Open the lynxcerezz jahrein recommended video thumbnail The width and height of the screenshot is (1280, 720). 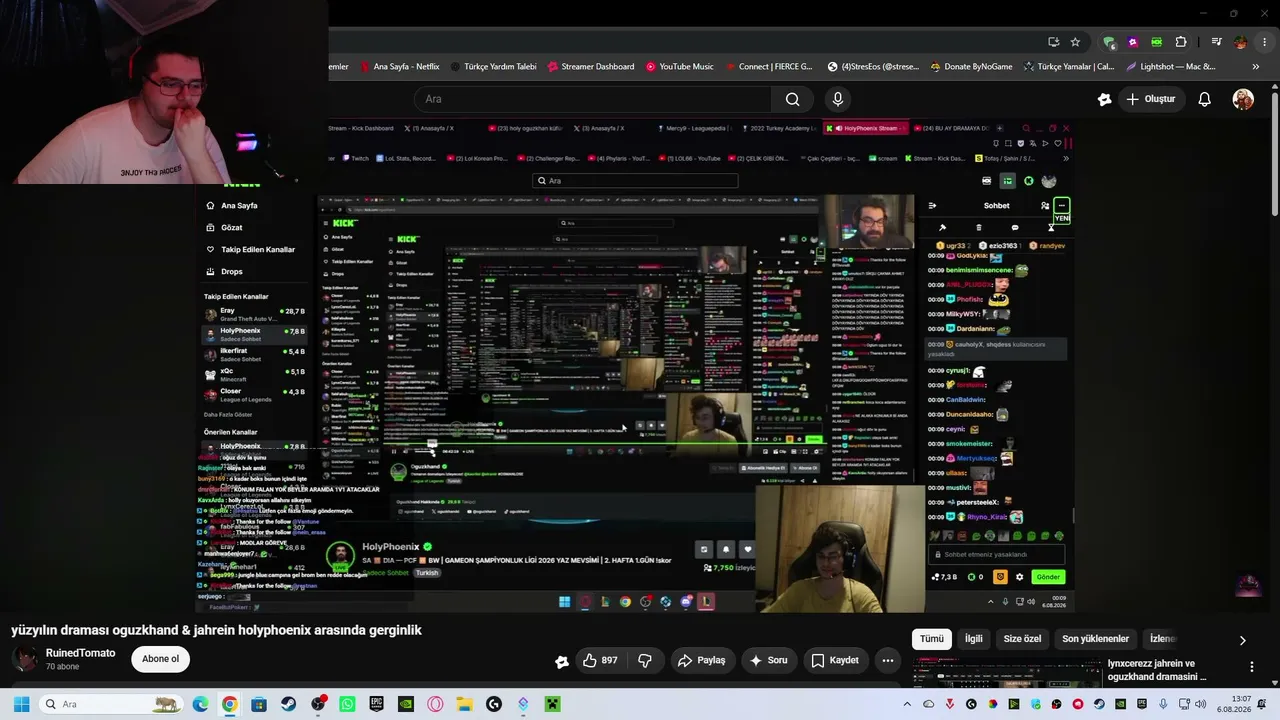tap(1006, 675)
